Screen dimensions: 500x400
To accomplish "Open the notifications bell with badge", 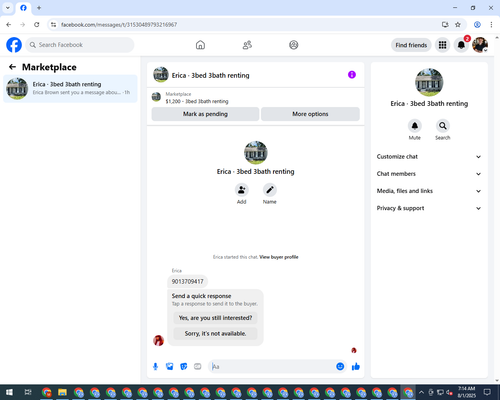I will (461, 45).
